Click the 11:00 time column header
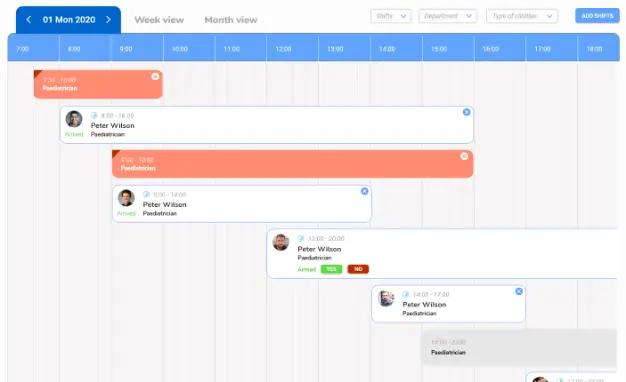The image size is (626, 382). pyautogui.click(x=241, y=49)
